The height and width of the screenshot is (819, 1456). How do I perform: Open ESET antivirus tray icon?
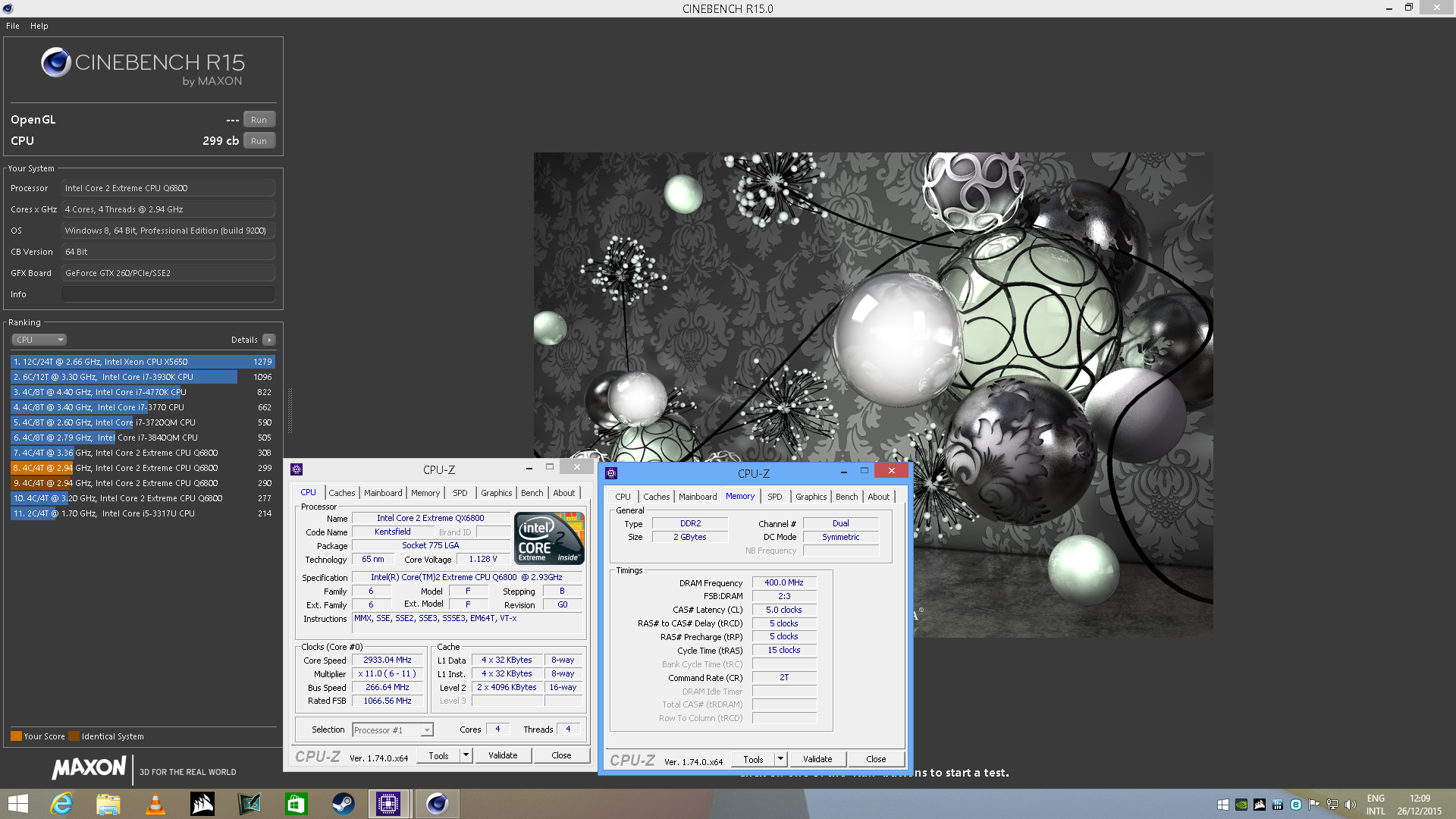(1296, 805)
